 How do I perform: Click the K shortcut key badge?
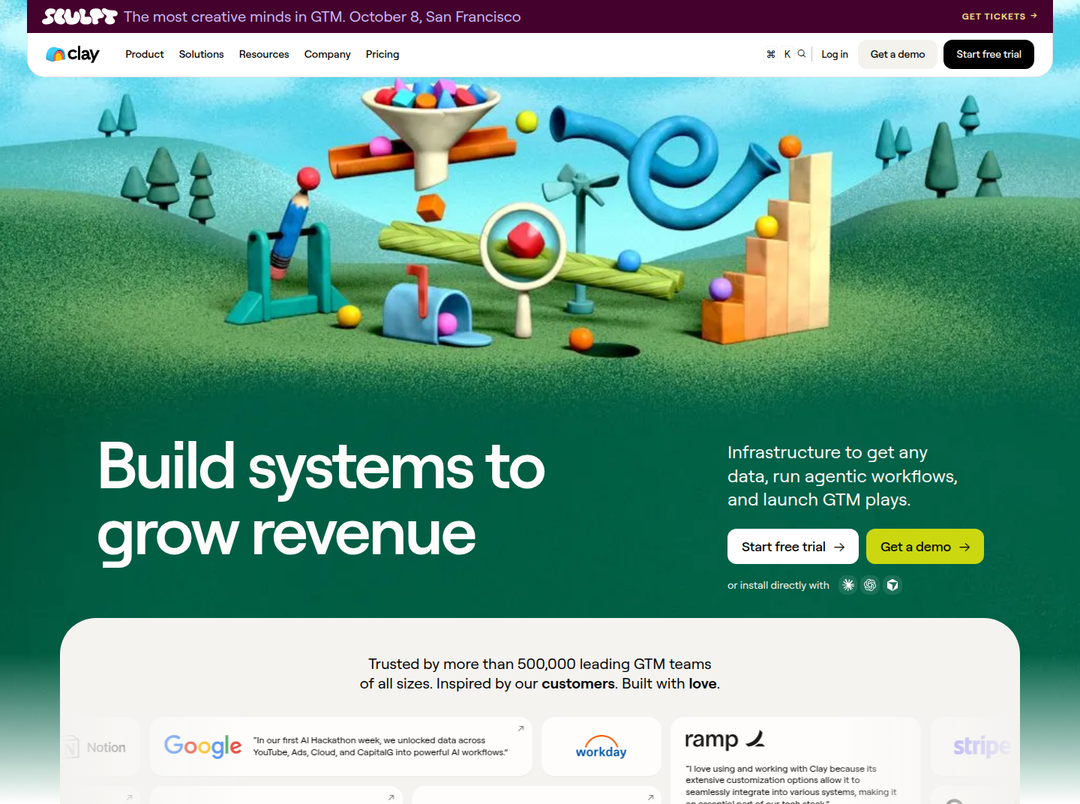(787, 54)
